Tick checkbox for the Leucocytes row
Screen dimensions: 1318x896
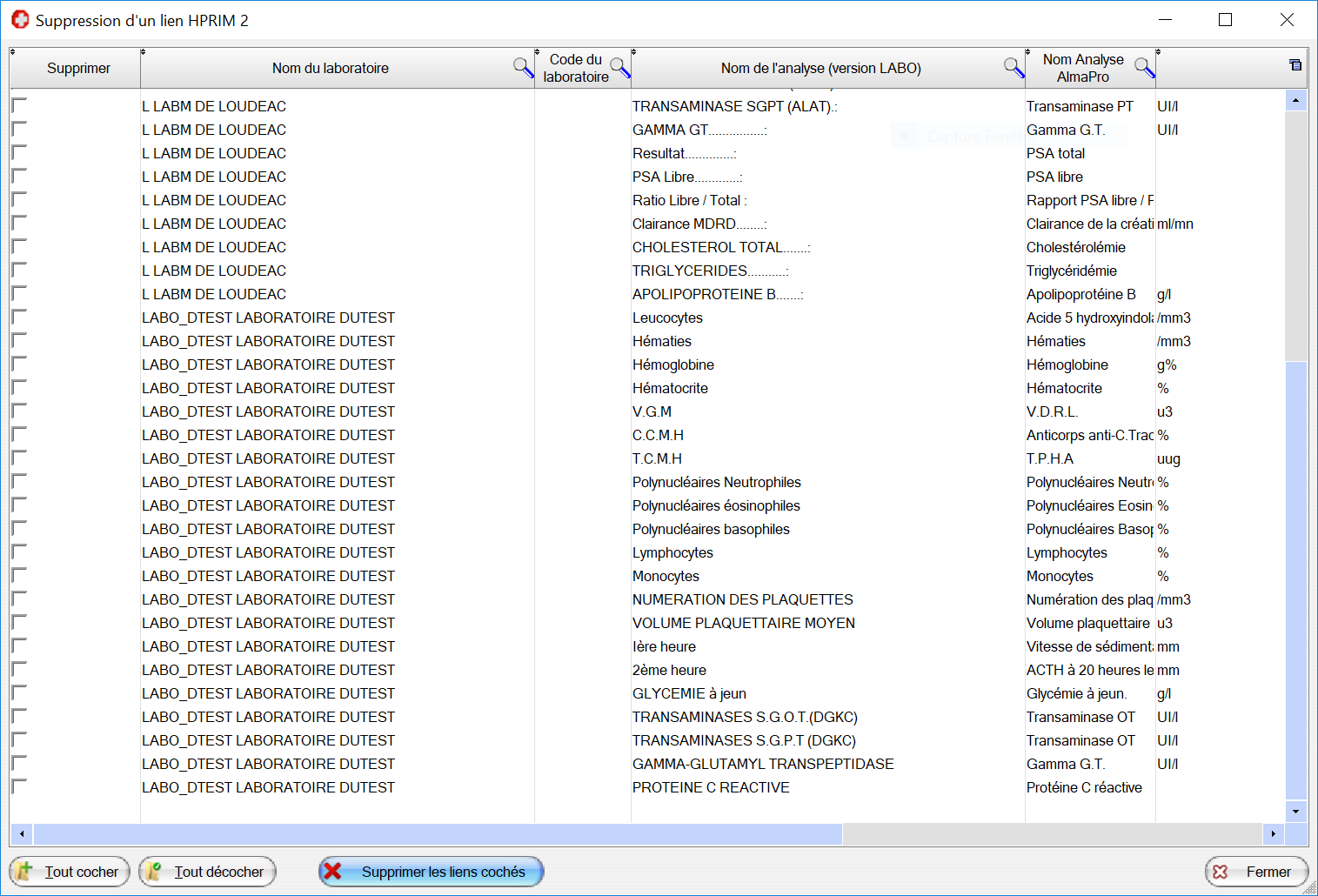19,317
